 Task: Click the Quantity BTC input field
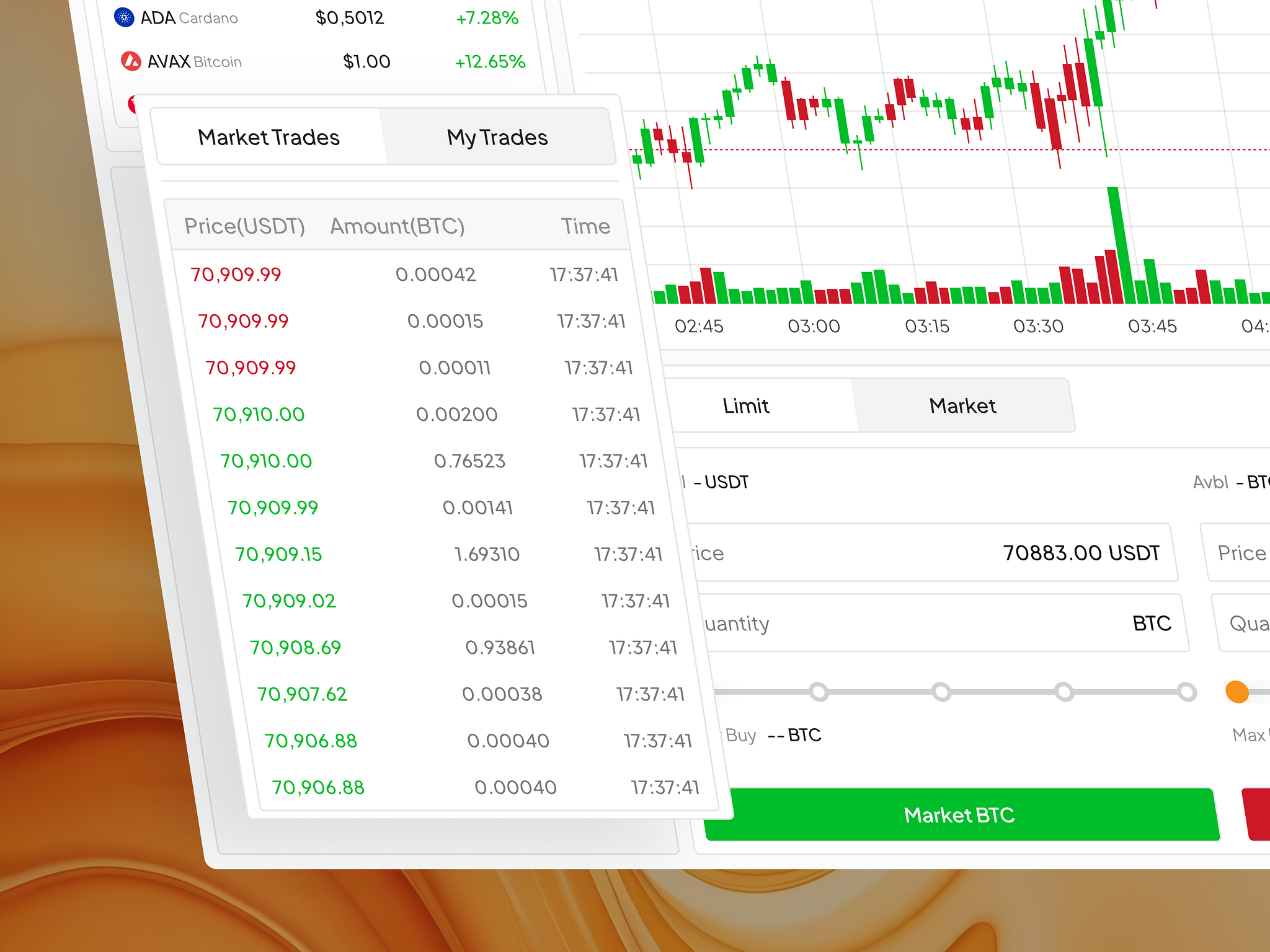943,623
